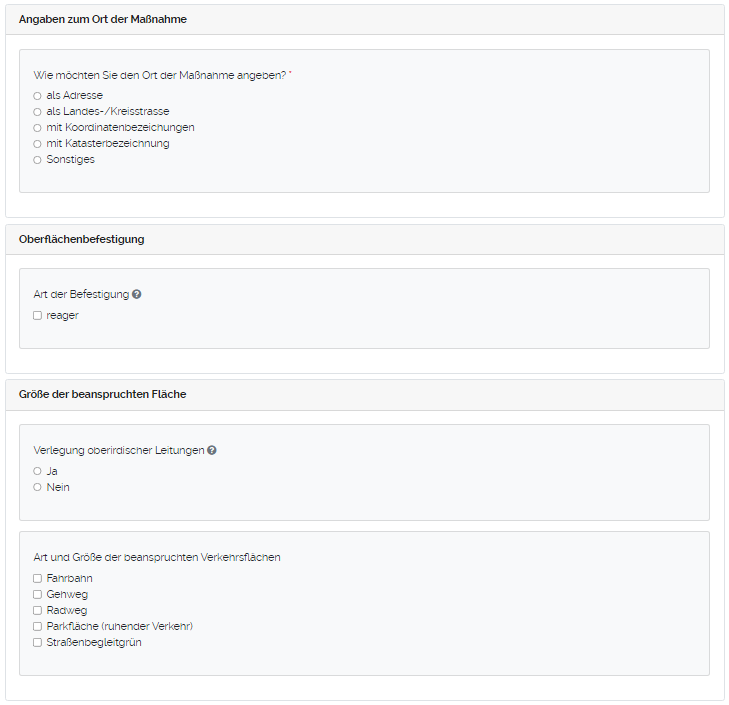Image resolution: width=729 pixels, height=705 pixels.
Task: Select the 'als Adresse' radio option
Action: pos(37,96)
